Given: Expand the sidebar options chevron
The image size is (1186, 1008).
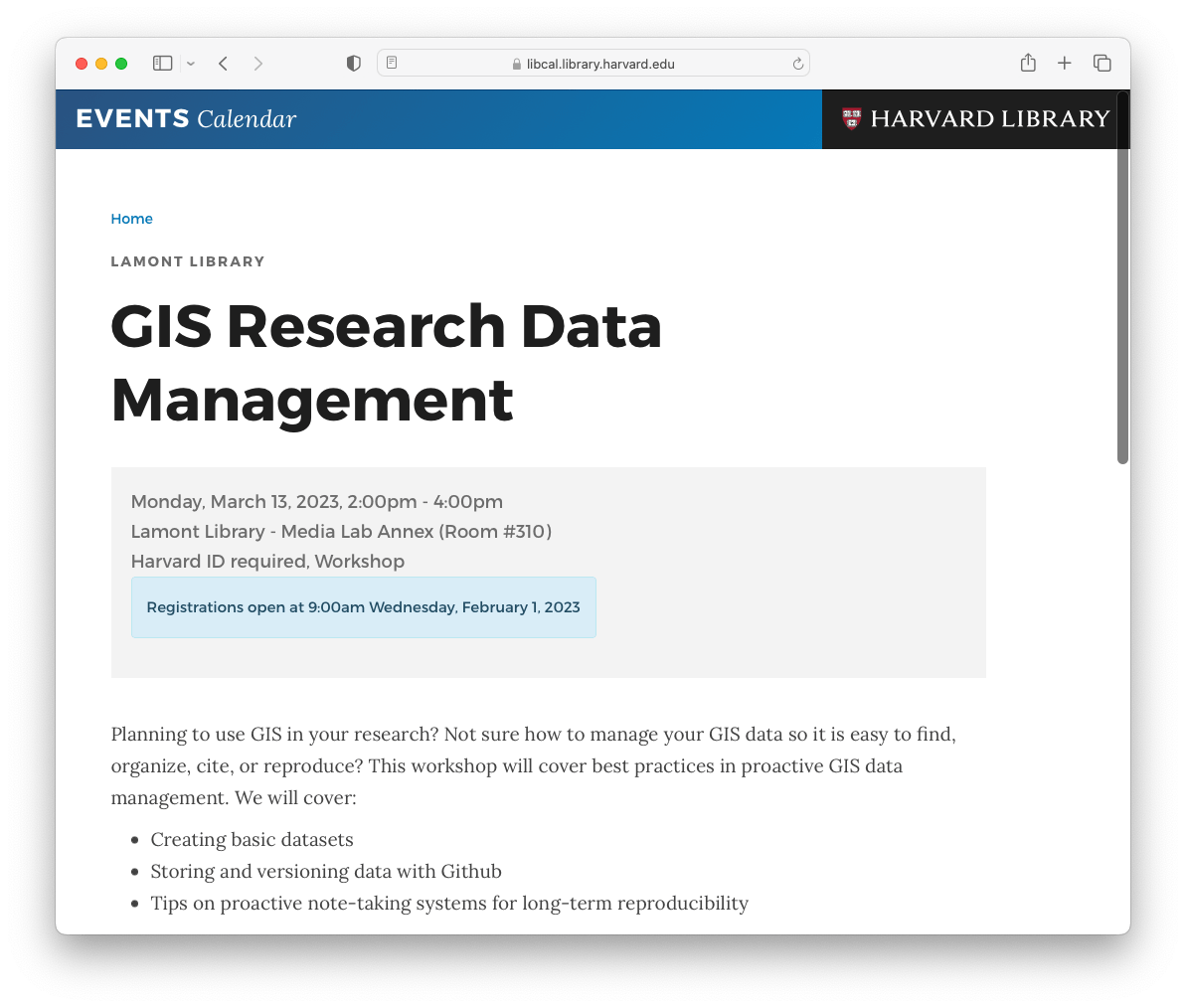Looking at the screenshot, I should [189, 63].
